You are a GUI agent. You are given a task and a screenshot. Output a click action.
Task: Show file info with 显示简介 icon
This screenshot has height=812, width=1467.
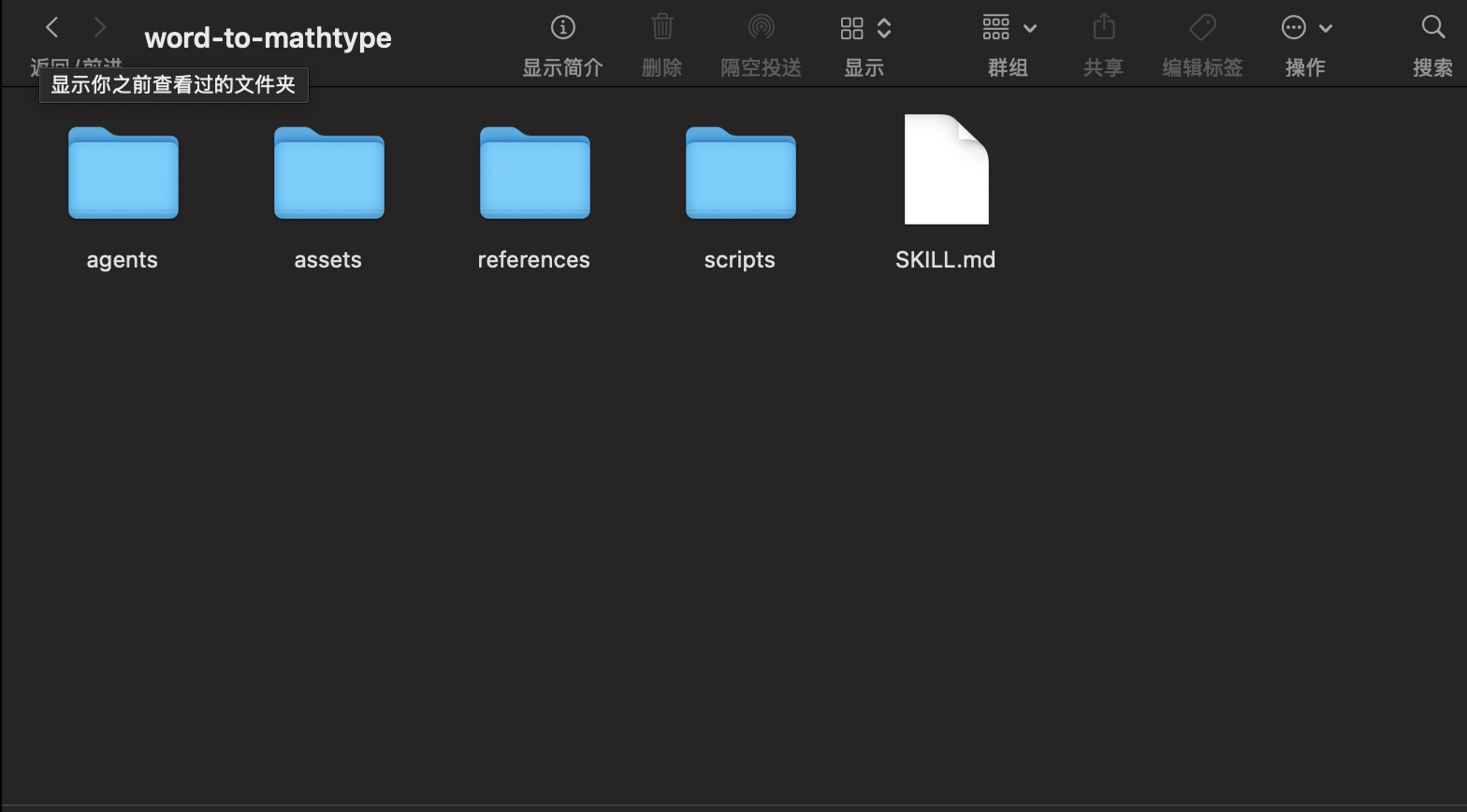point(562,28)
